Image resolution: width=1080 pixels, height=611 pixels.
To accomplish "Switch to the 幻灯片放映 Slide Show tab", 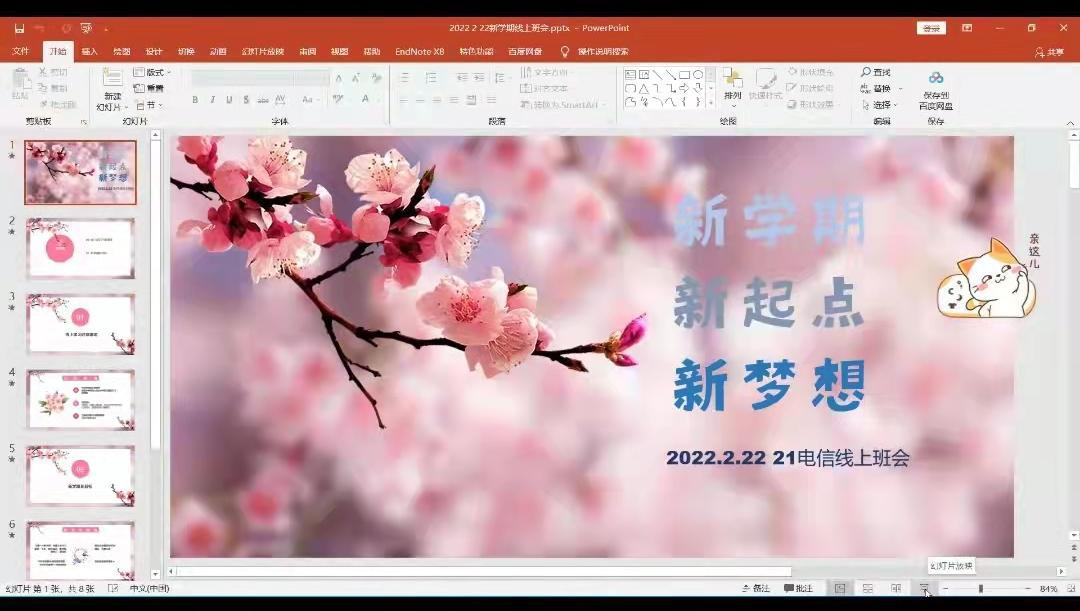I will click(x=262, y=52).
